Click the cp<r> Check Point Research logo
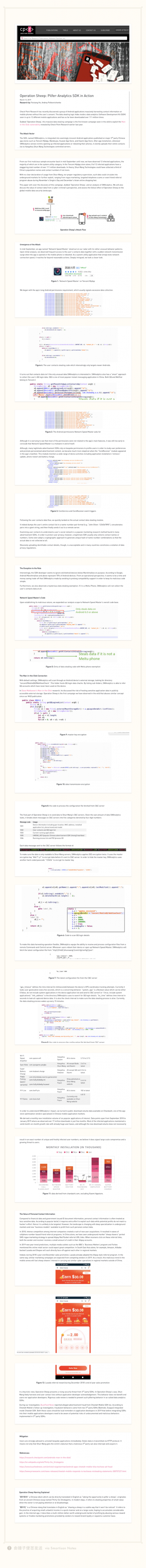This screenshot has height=1568, width=146. pos(26,30)
